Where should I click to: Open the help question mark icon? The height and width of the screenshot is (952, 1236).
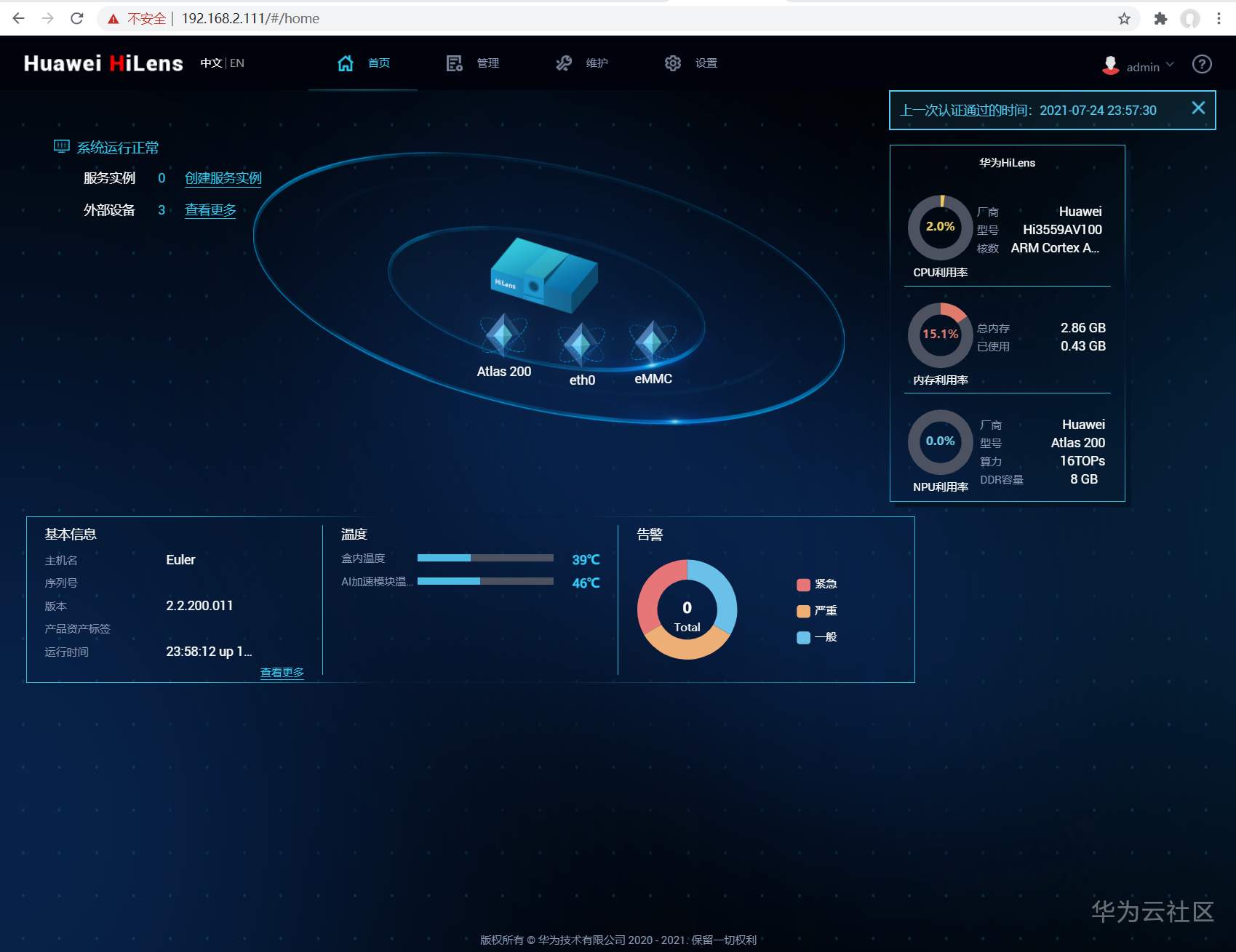coord(1202,64)
